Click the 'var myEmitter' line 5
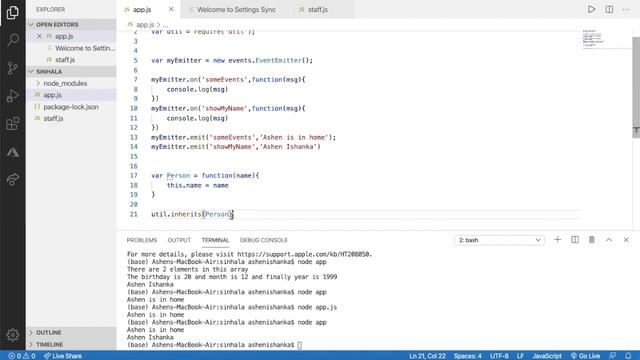640x360 pixels. (232, 60)
